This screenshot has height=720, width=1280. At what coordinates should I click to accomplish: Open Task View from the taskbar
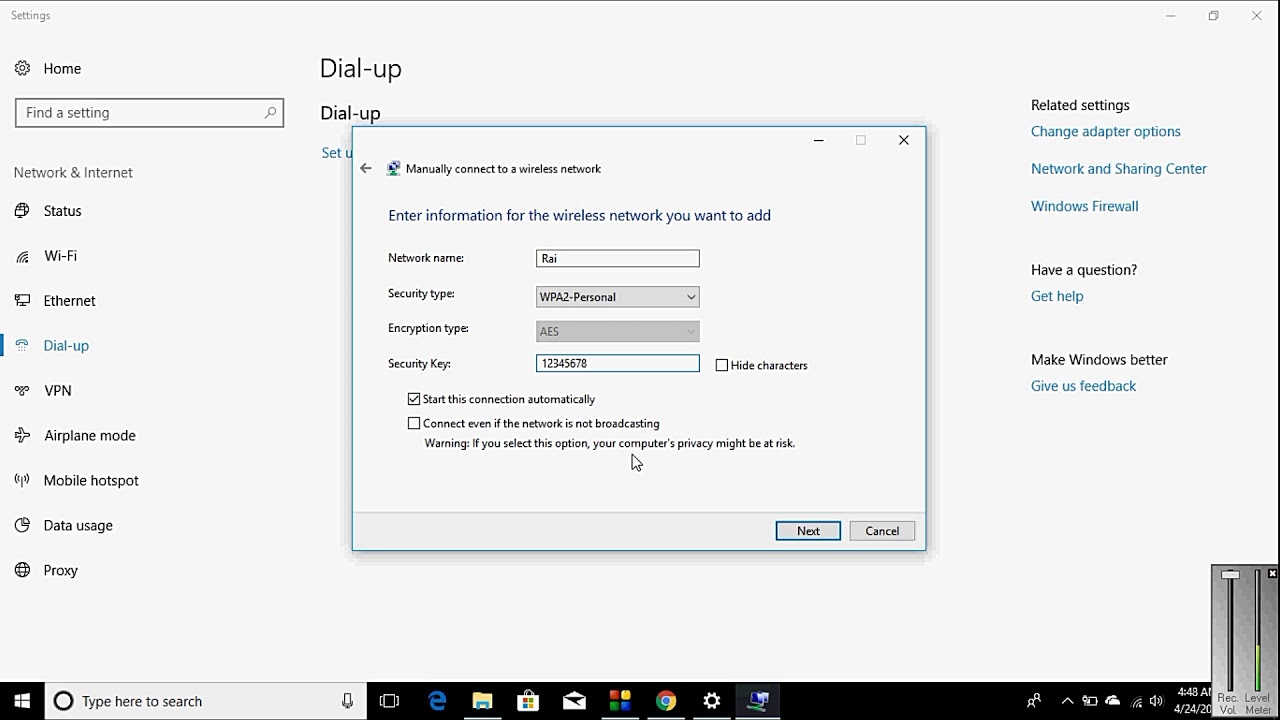click(390, 701)
